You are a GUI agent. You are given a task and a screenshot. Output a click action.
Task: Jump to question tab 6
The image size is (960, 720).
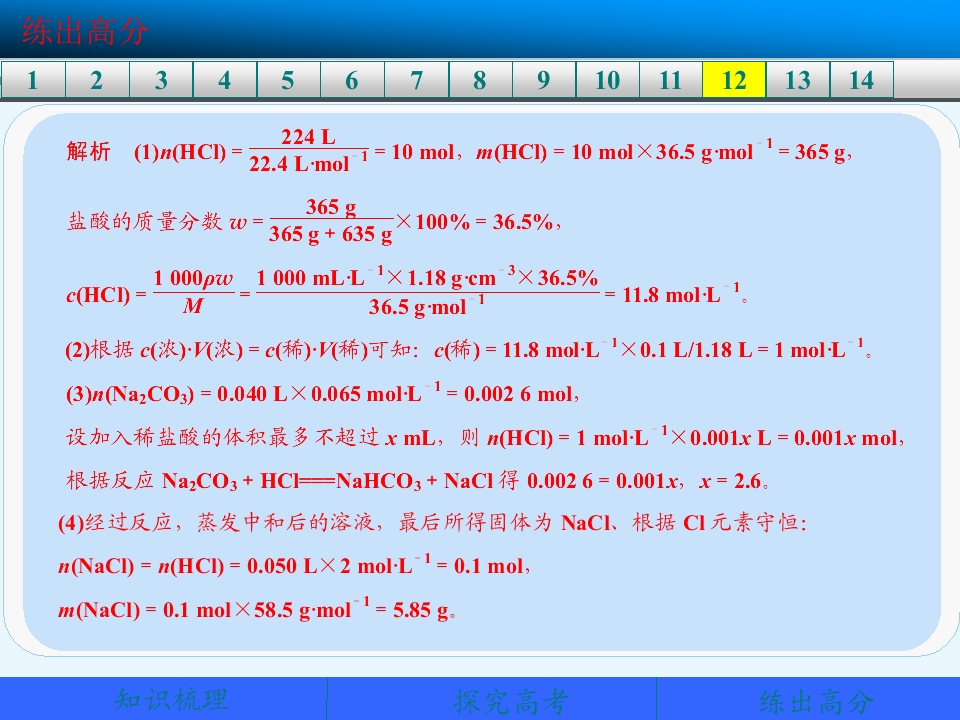tap(352, 80)
